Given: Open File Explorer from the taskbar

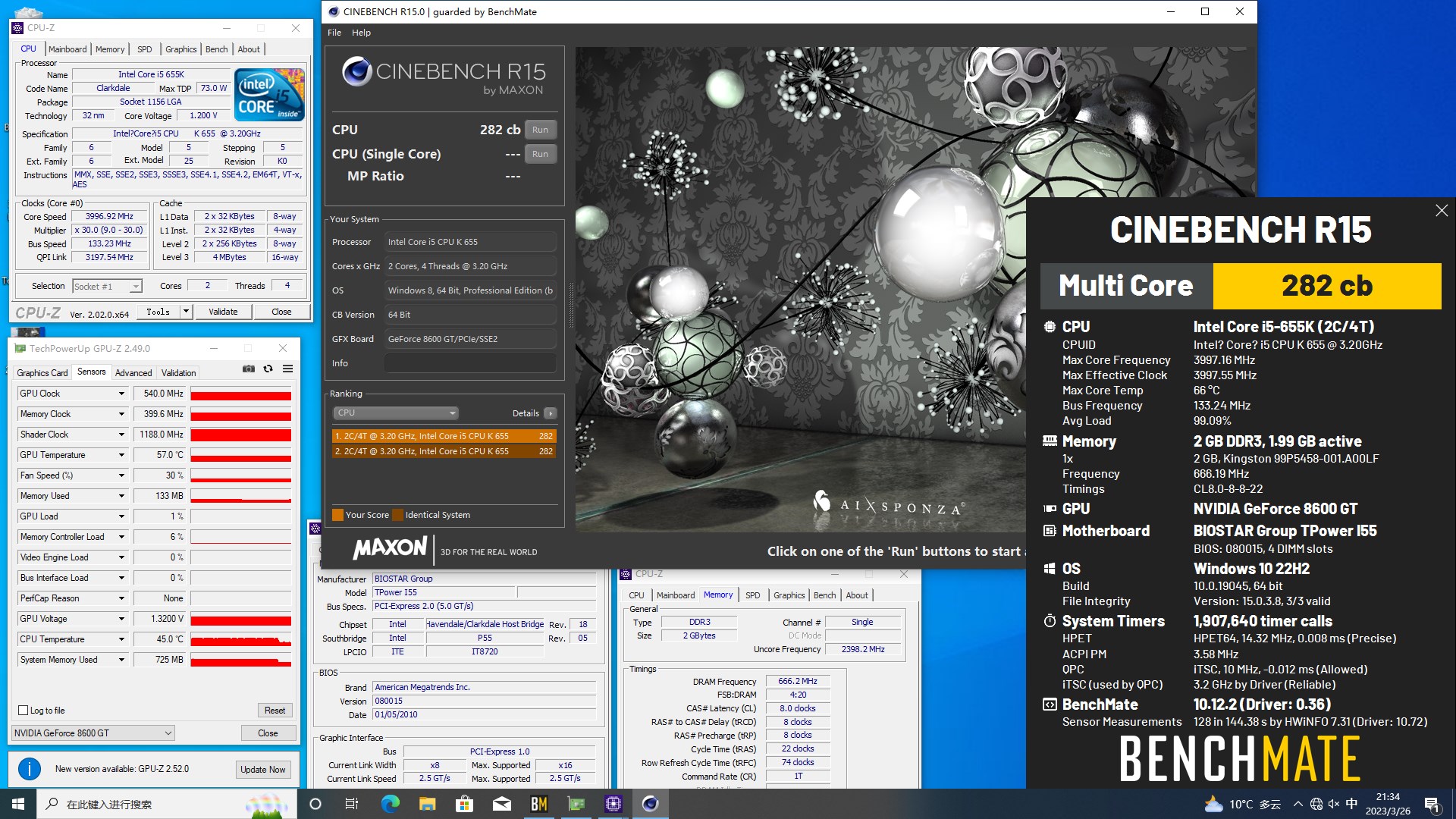Looking at the screenshot, I should (427, 804).
